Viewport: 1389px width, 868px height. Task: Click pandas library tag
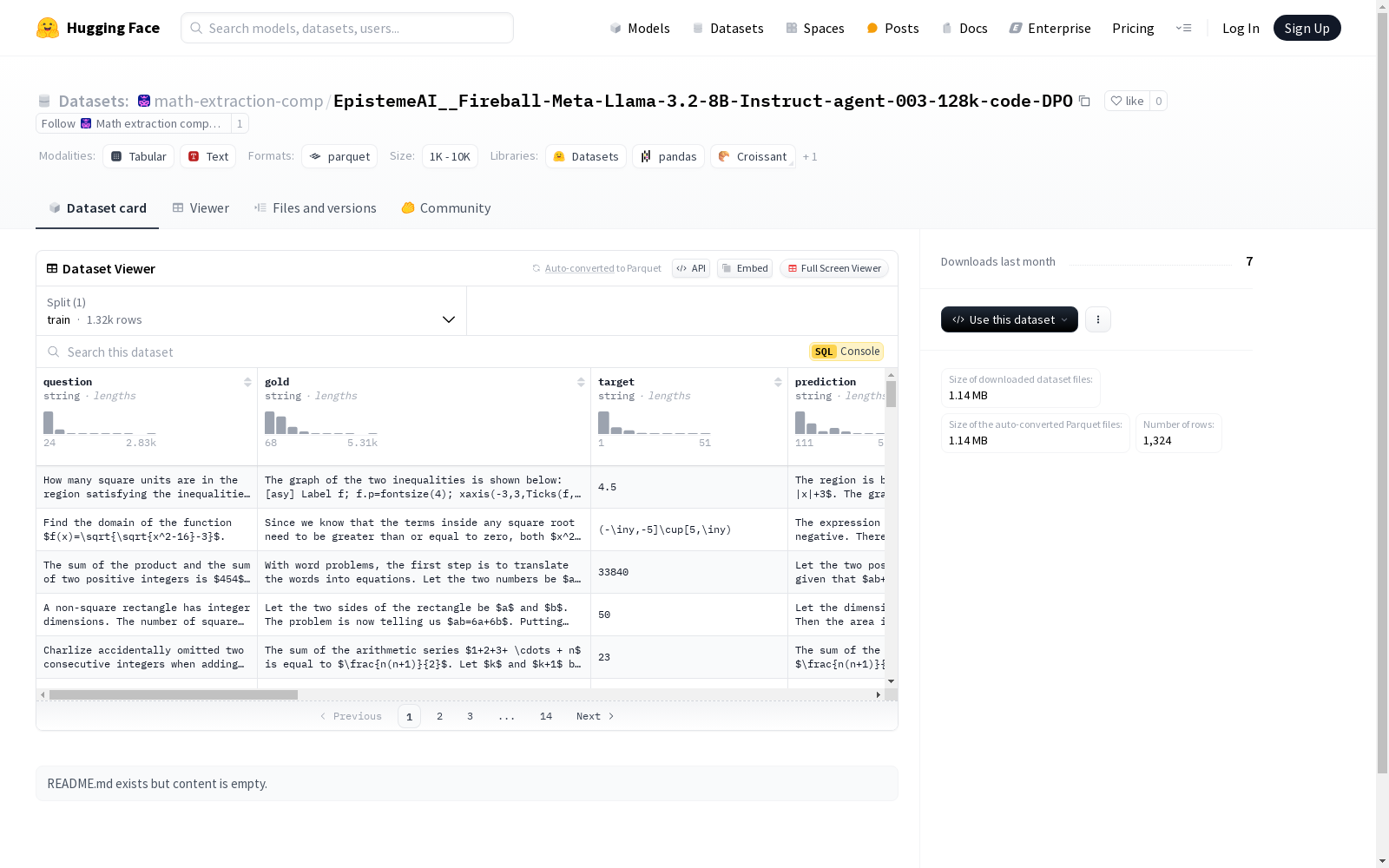(x=668, y=156)
